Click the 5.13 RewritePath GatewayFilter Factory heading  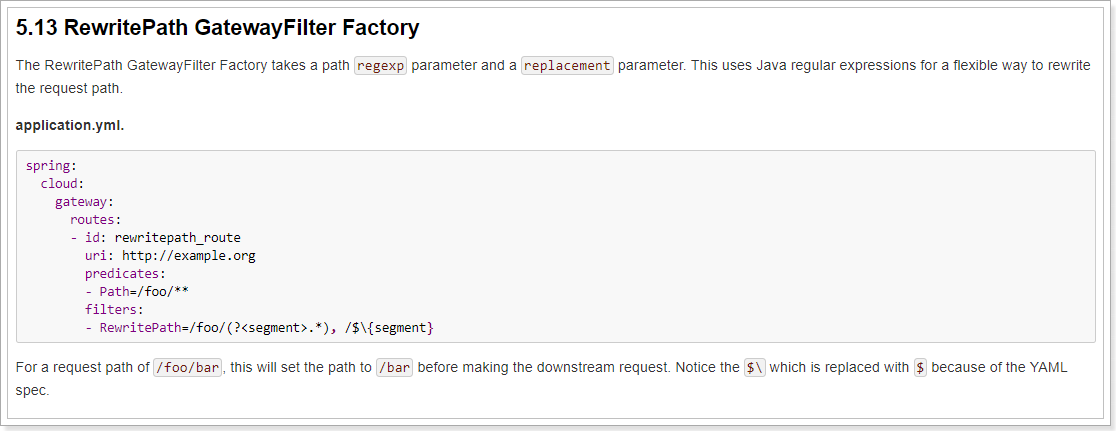pyautogui.click(x=217, y=28)
